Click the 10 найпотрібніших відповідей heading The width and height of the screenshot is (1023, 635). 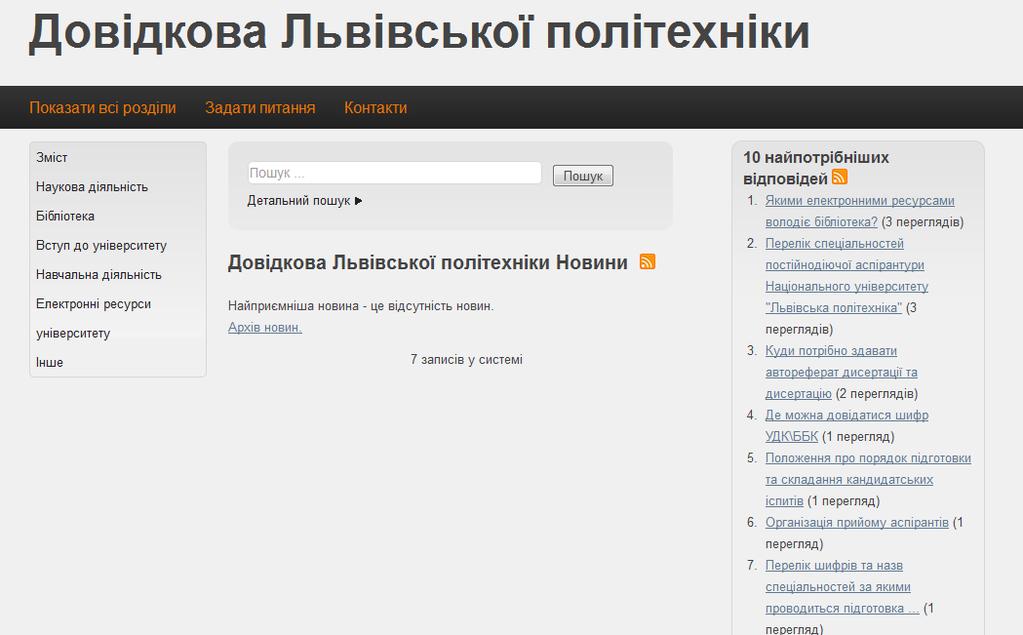(x=816, y=168)
